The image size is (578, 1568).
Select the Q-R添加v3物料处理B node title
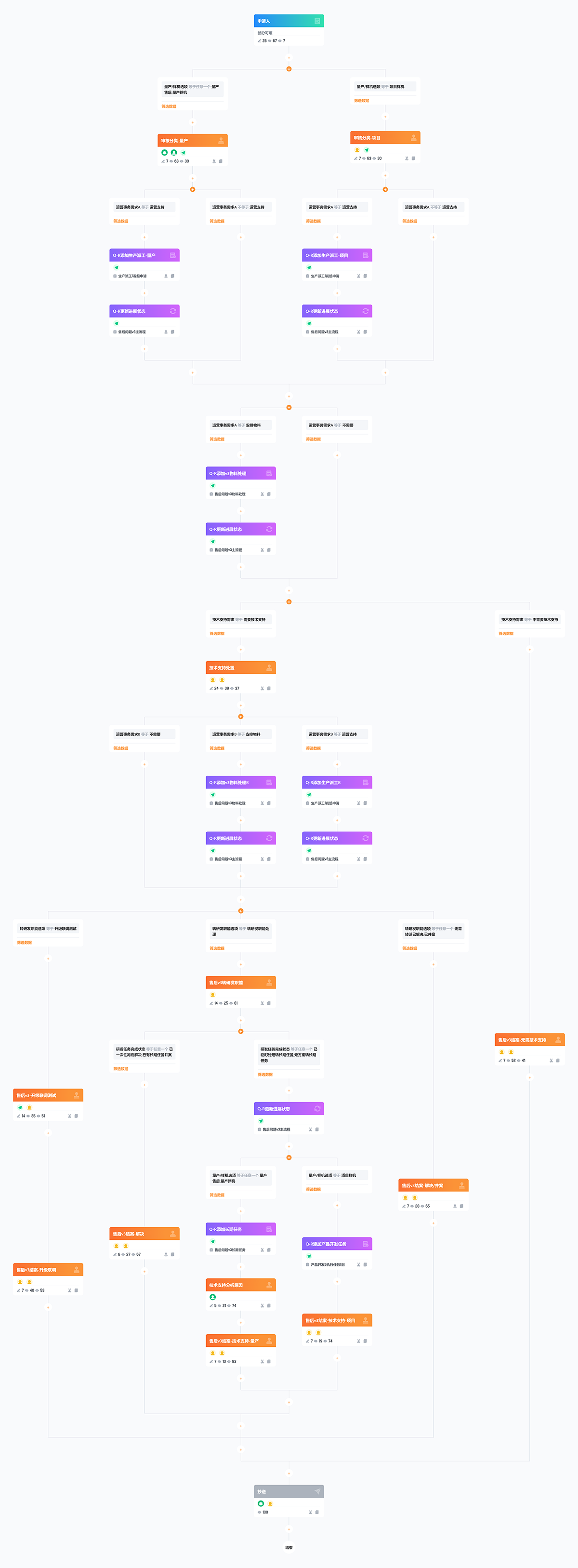point(229,783)
